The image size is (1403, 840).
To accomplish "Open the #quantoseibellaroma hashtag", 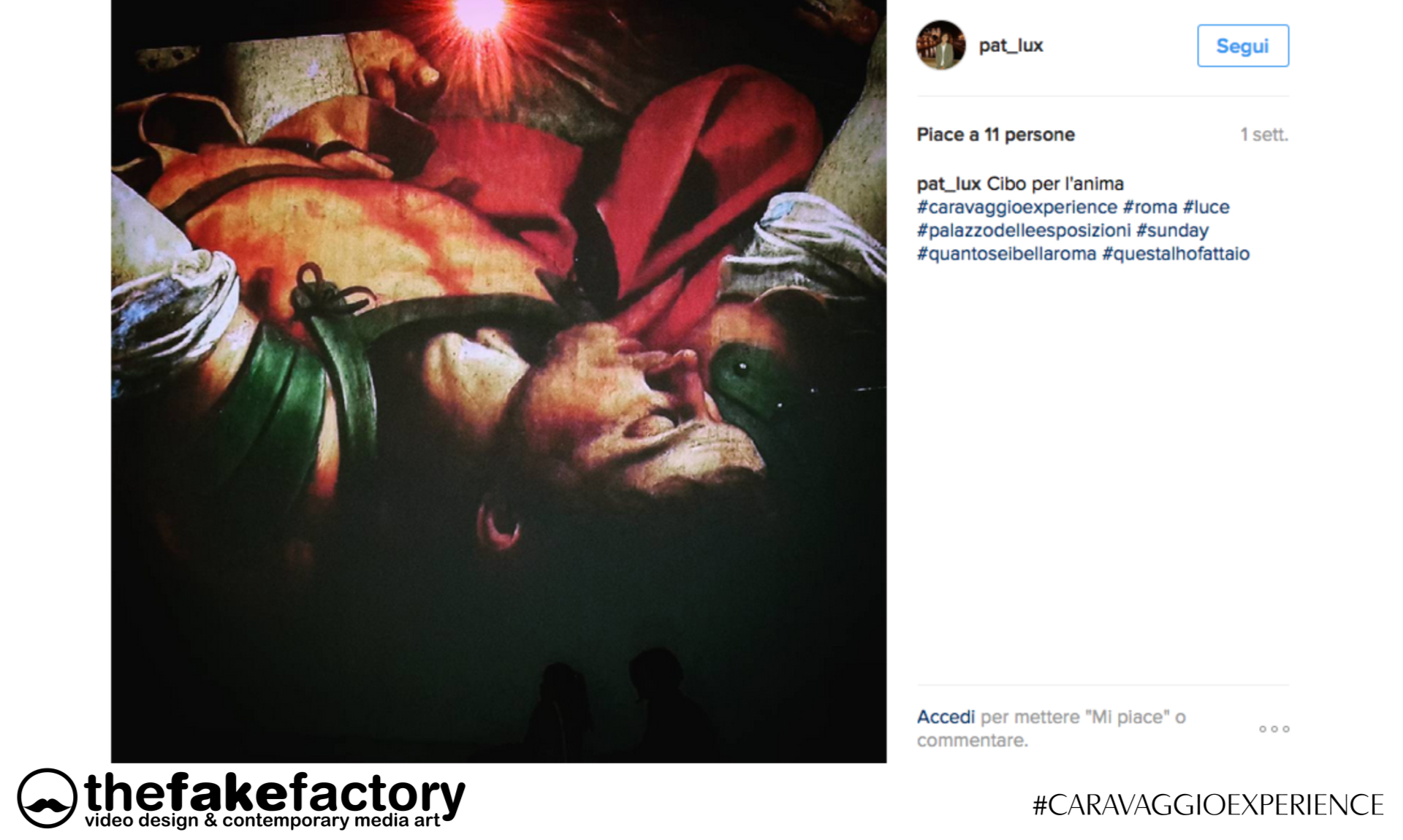I will [1006, 254].
